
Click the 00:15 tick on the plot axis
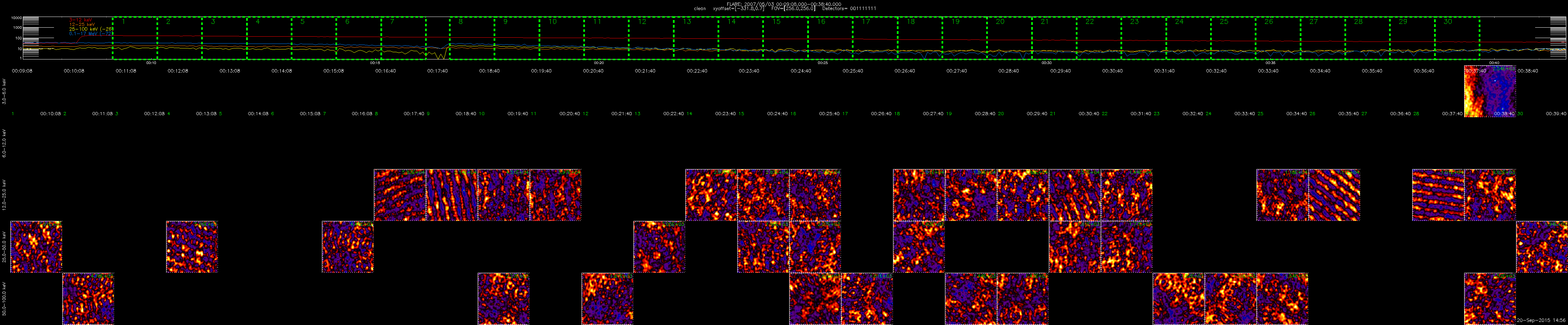(x=376, y=63)
